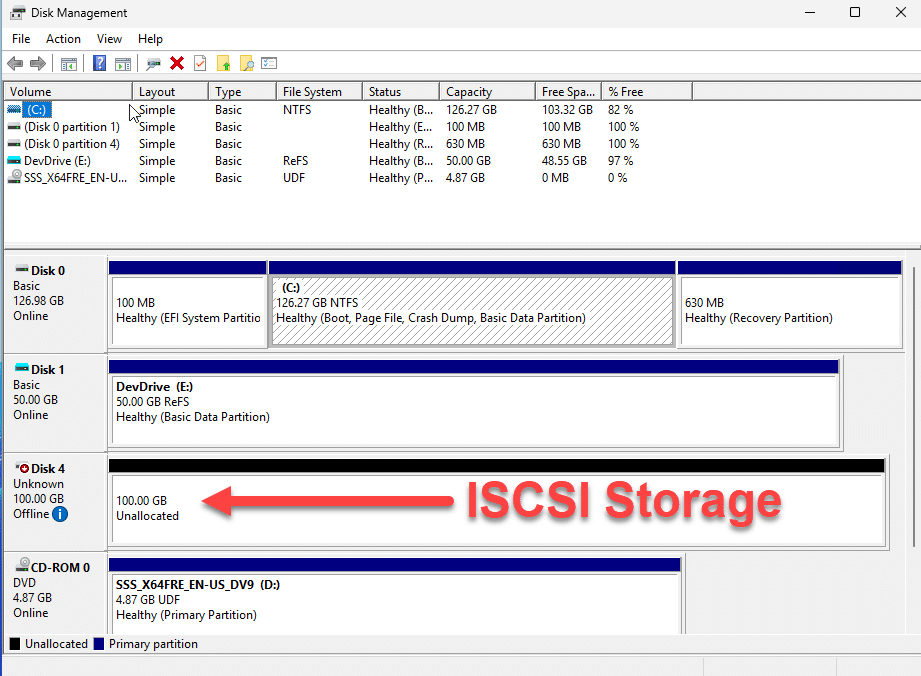This screenshot has height=676, width=921.
Task: Click the folder with up arrow toolbar icon
Action: click(224, 63)
